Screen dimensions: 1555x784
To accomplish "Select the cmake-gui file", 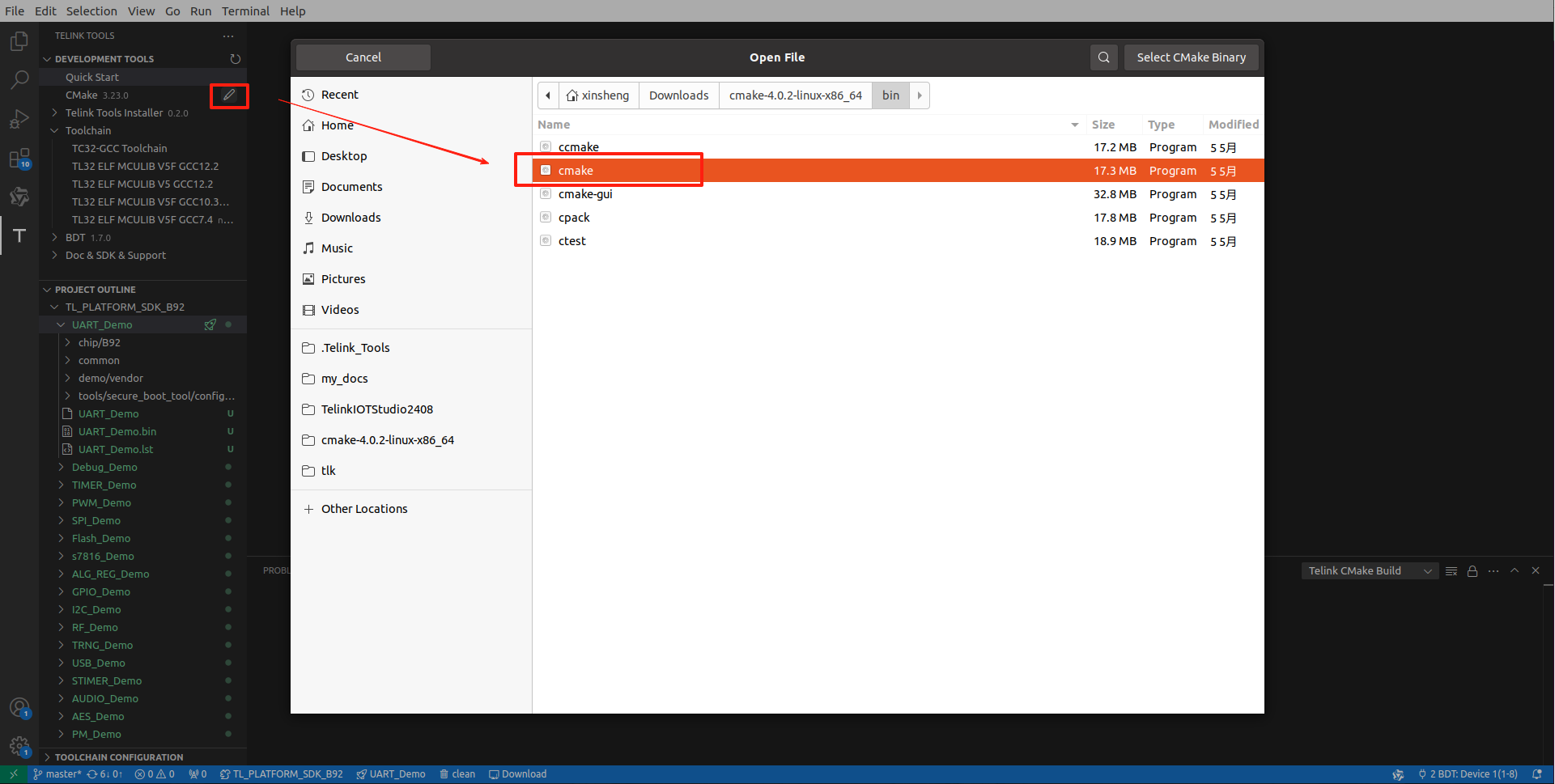I will pyautogui.click(x=899, y=194).
